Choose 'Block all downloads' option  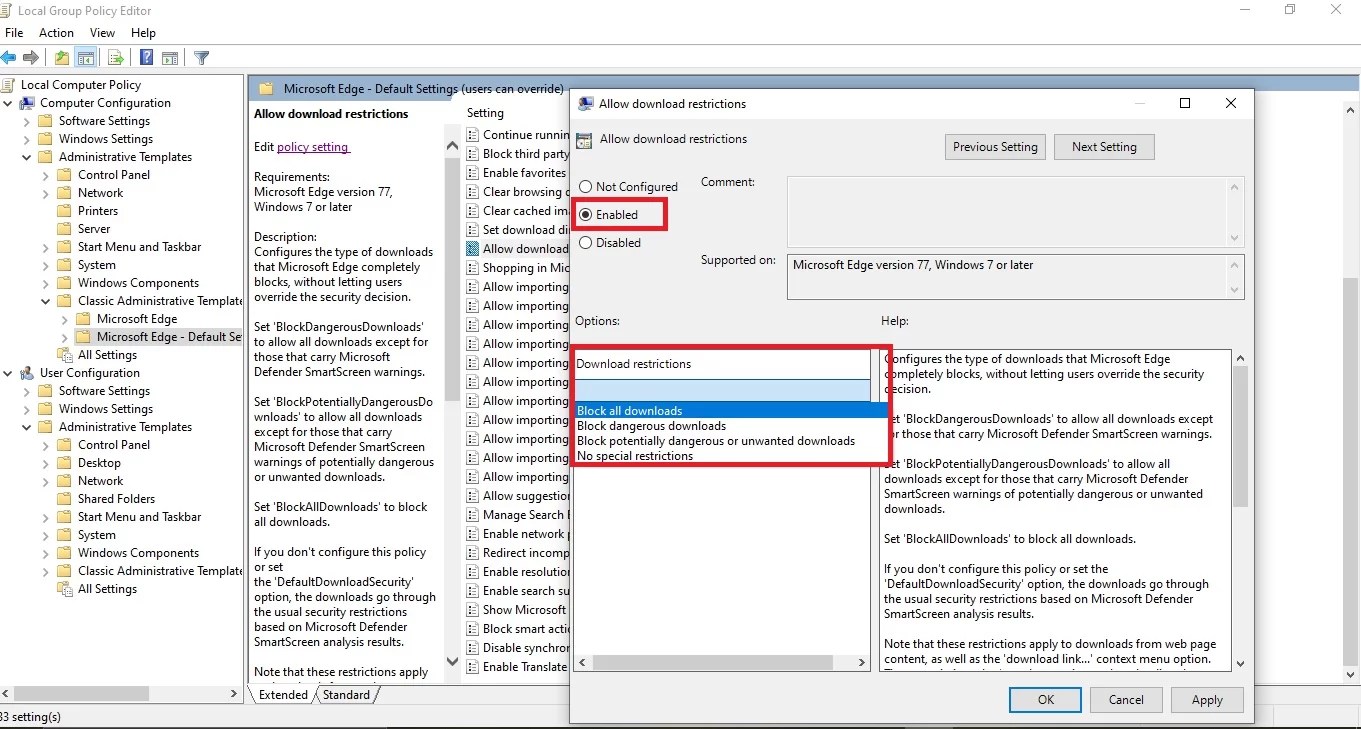click(731, 411)
